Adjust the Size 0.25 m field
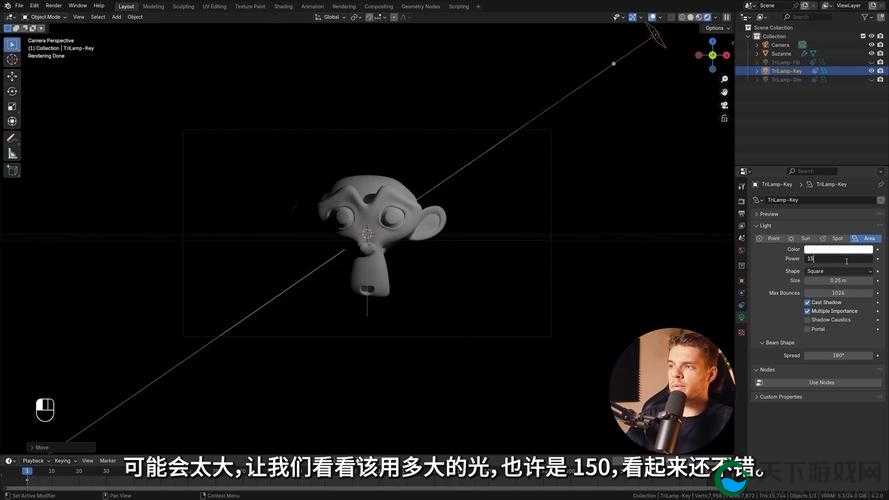 point(839,281)
